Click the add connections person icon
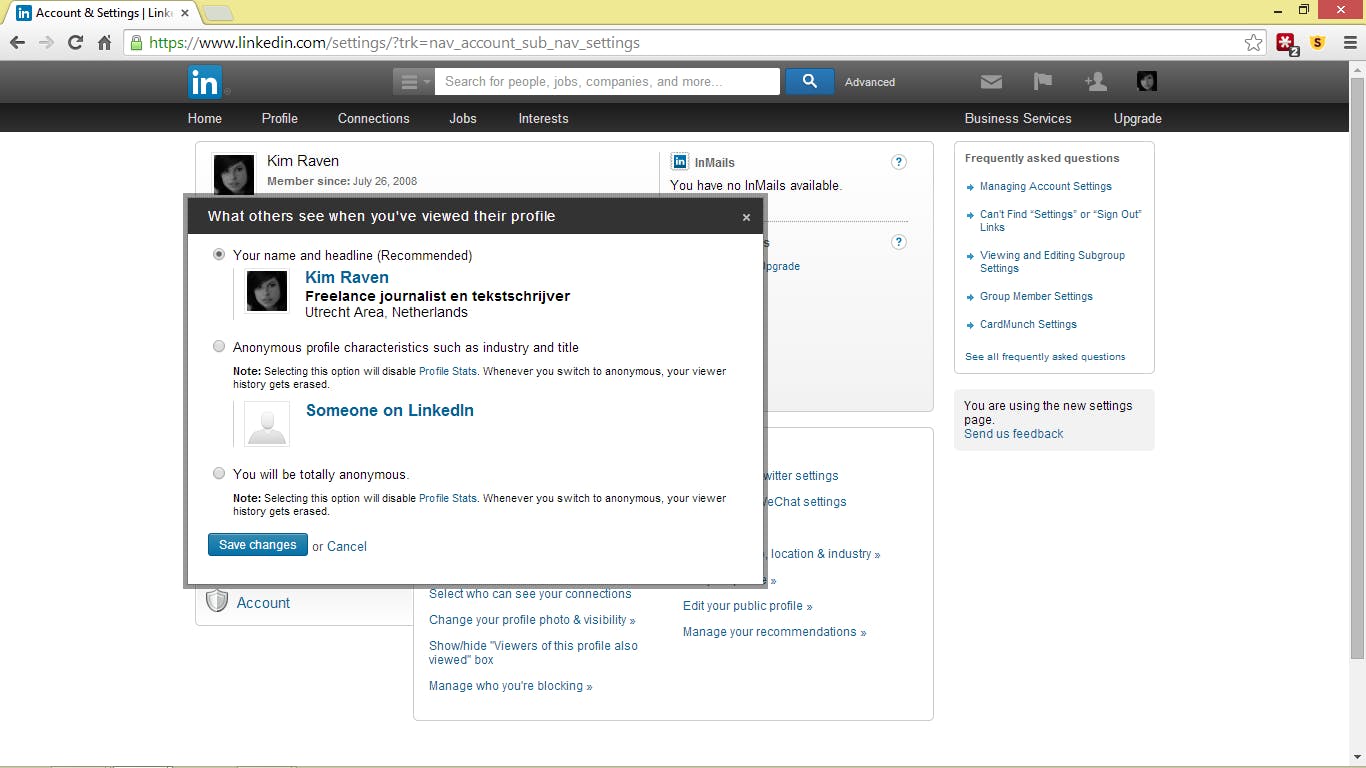 (1096, 82)
